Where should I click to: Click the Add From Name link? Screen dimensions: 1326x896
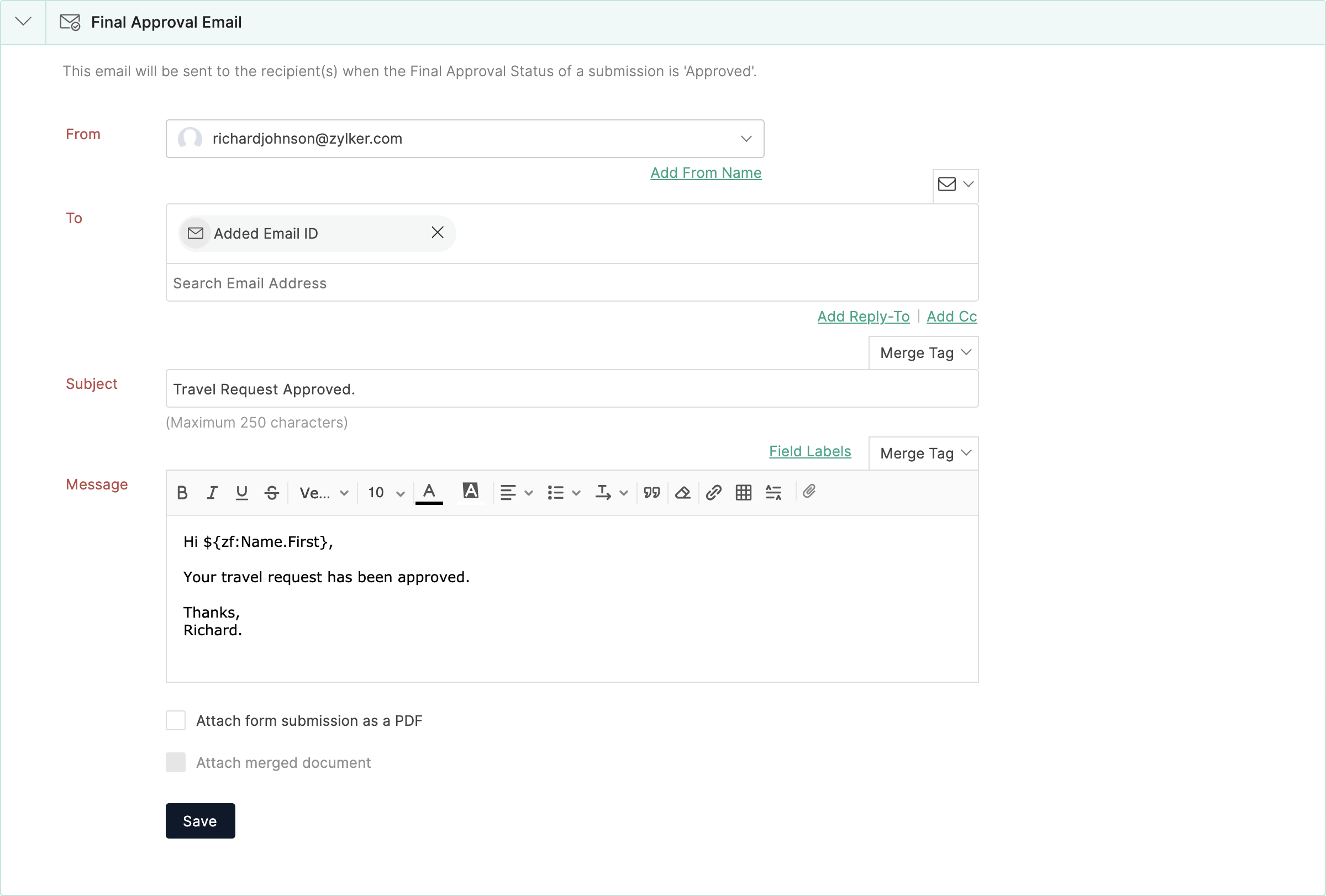tap(706, 173)
